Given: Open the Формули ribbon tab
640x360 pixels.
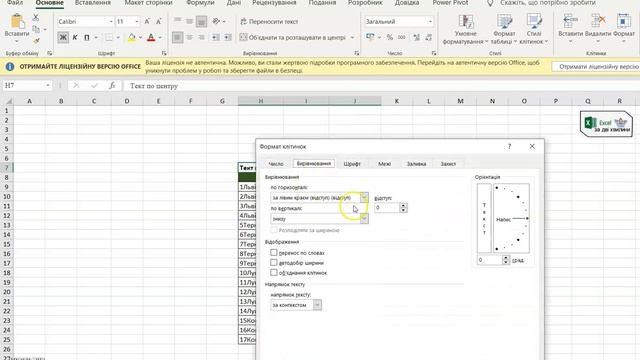Looking at the screenshot, I should 200,3.
